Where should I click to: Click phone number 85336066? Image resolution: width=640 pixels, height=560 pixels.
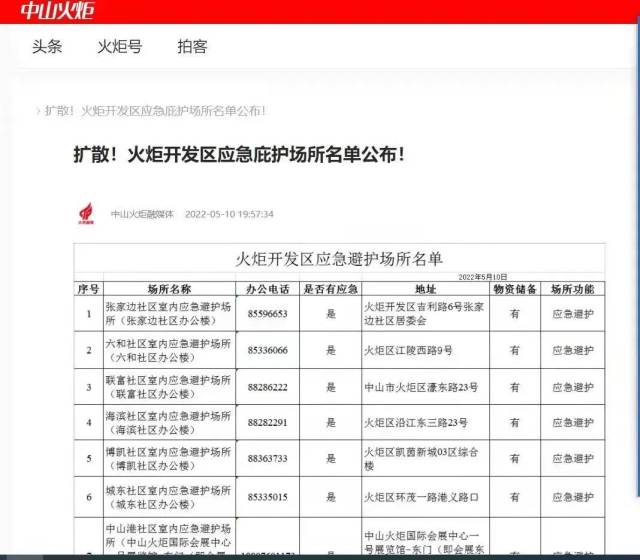click(267, 350)
